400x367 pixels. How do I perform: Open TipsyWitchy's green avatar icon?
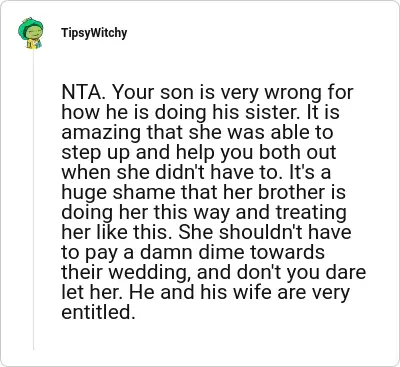[31, 33]
